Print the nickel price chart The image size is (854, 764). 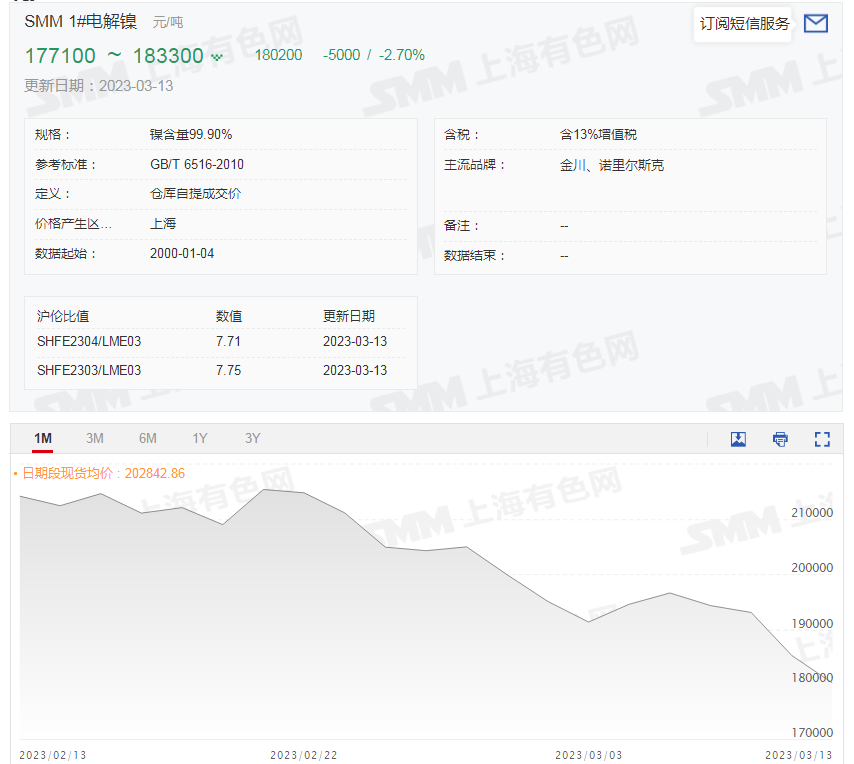click(780, 438)
